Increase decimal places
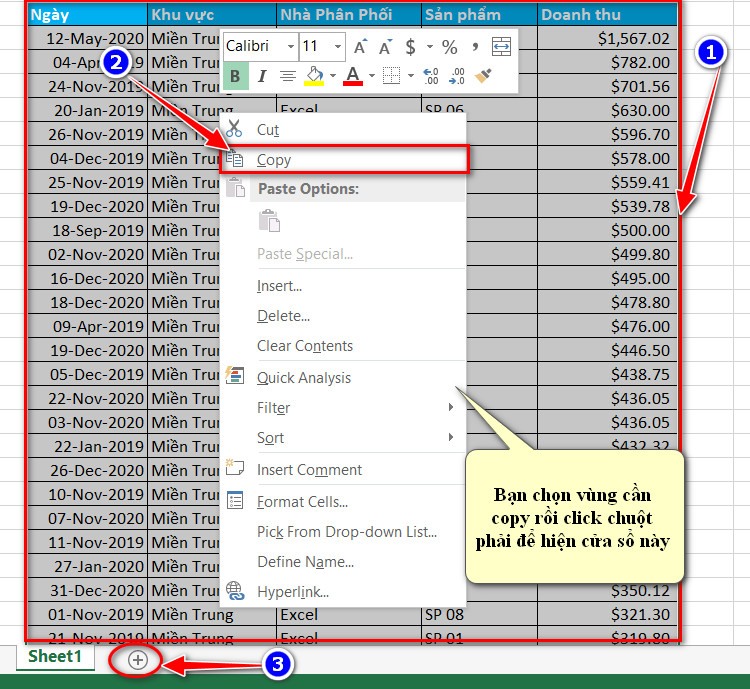 pyautogui.click(x=431, y=76)
